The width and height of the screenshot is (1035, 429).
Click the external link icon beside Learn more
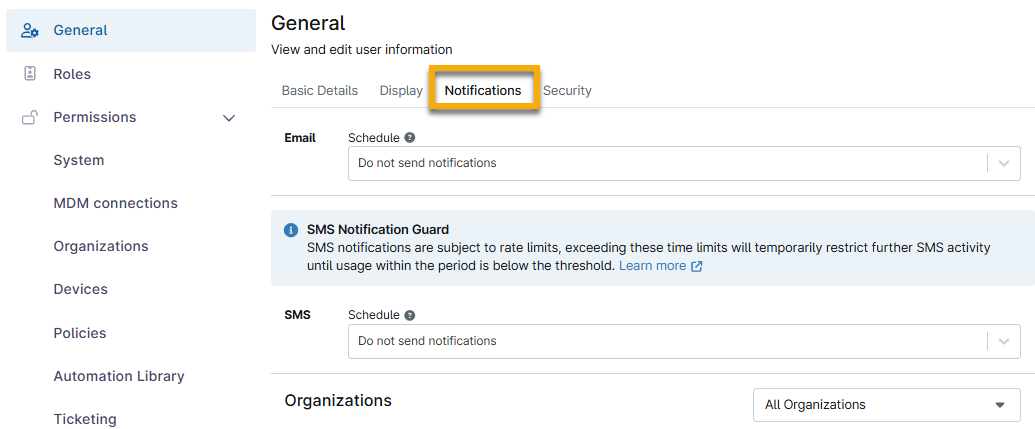[x=697, y=266]
